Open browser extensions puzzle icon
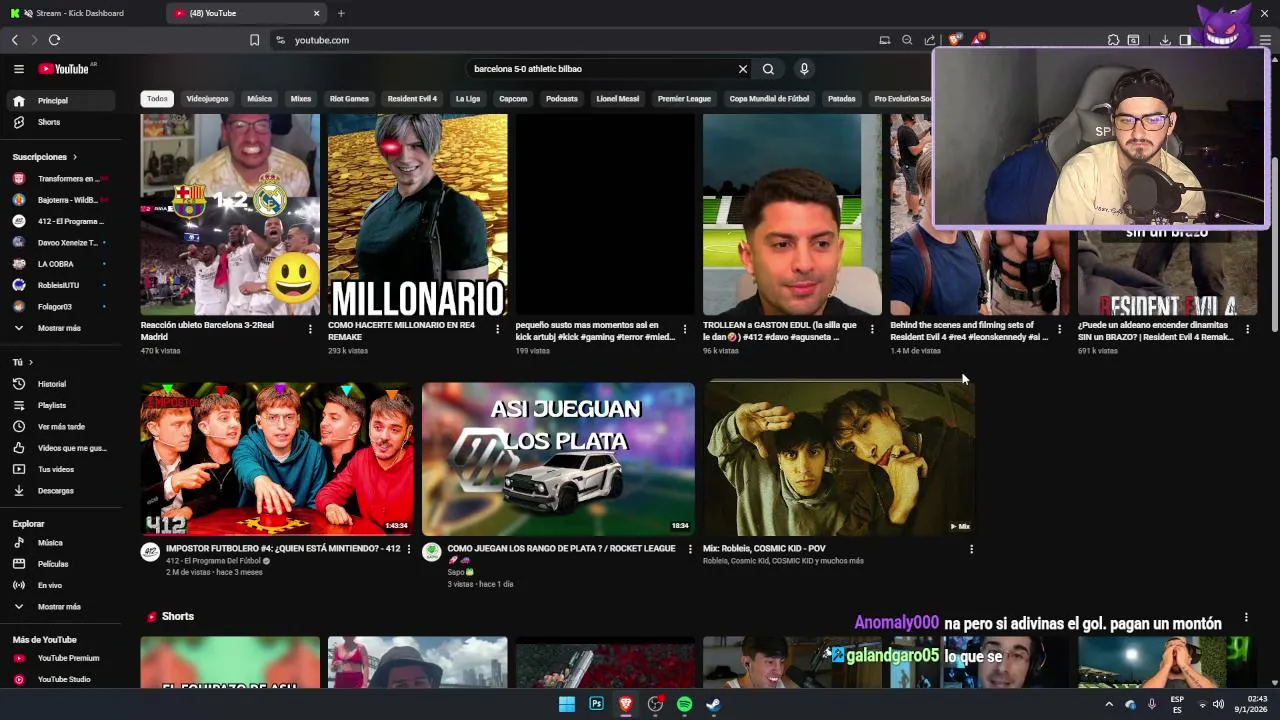This screenshot has width=1280, height=720. click(x=1113, y=40)
